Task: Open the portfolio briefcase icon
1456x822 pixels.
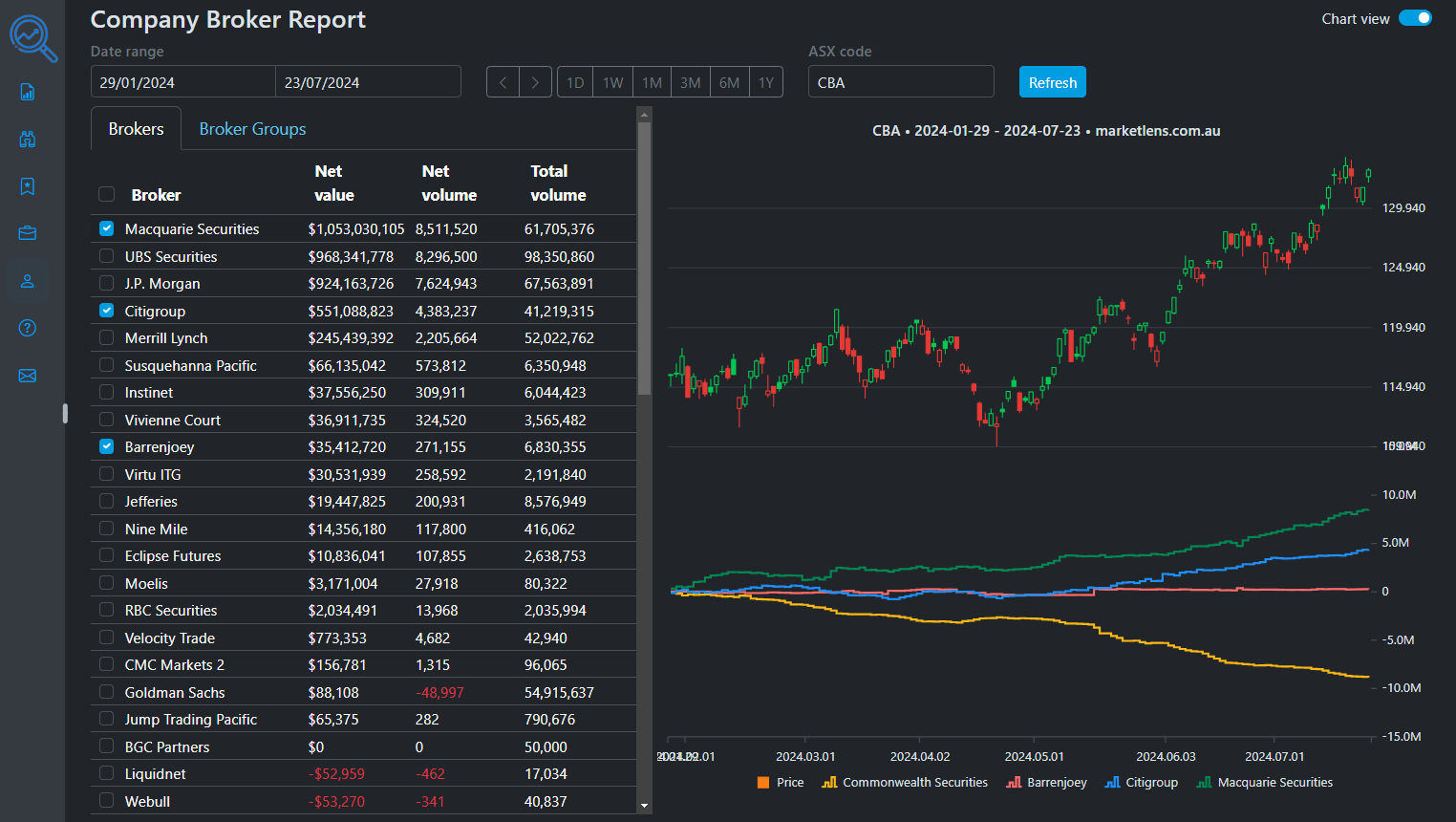Action: [27, 233]
